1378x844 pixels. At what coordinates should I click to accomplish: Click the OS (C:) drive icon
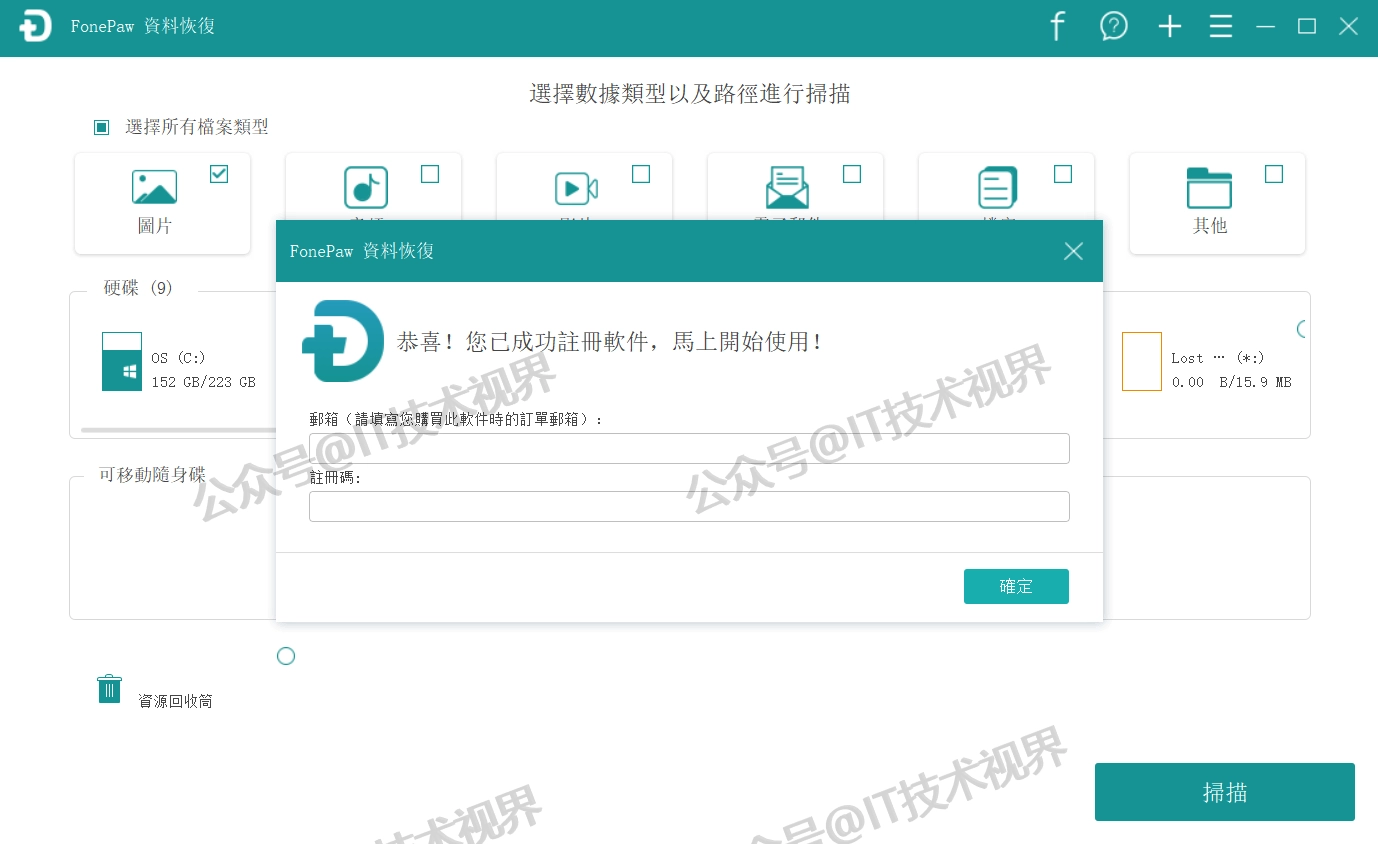click(x=122, y=361)
